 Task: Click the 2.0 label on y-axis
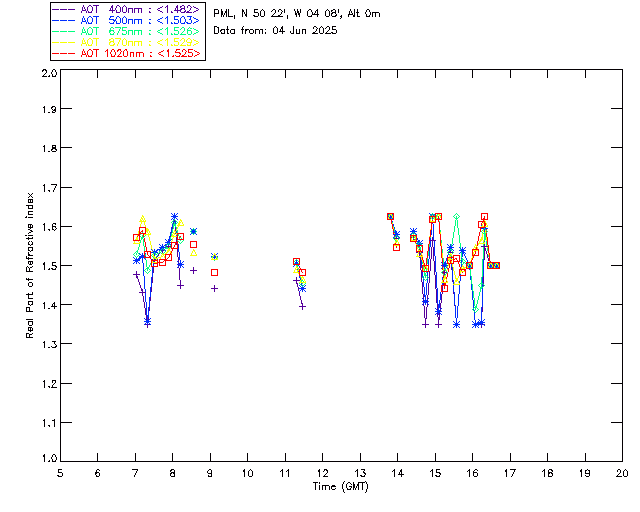click(x=49, y=73)
